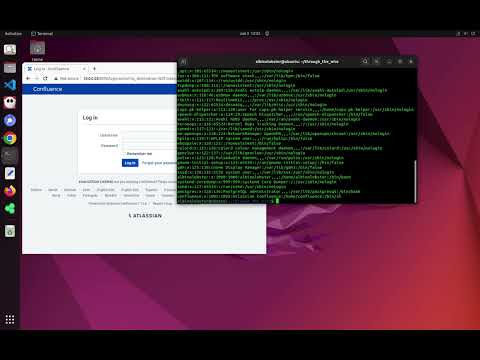This screenshot has width=480, height=360.
Task: Open the terminal hamburger menu
Action: [x=377, y=61]
